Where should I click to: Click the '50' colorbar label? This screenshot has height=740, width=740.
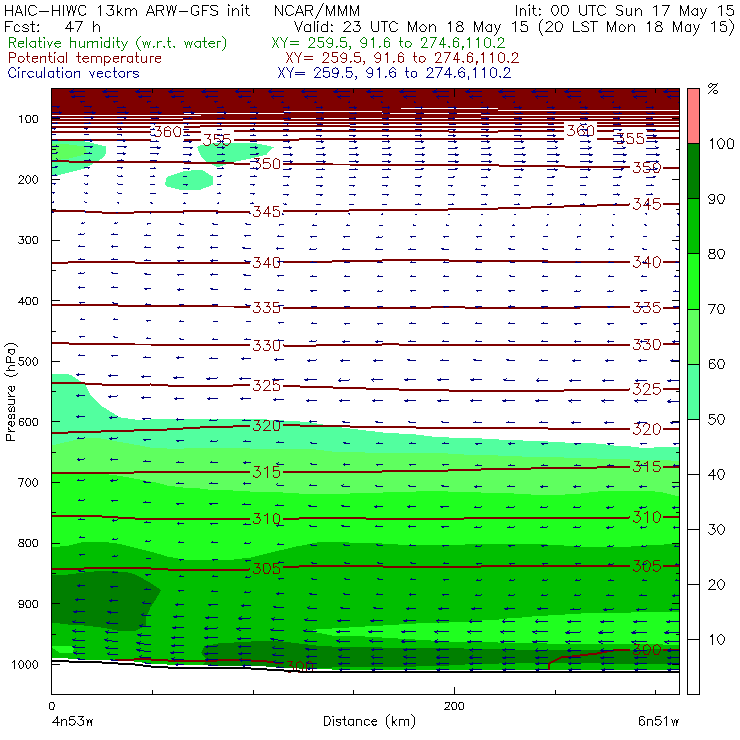tap(716, 419)
